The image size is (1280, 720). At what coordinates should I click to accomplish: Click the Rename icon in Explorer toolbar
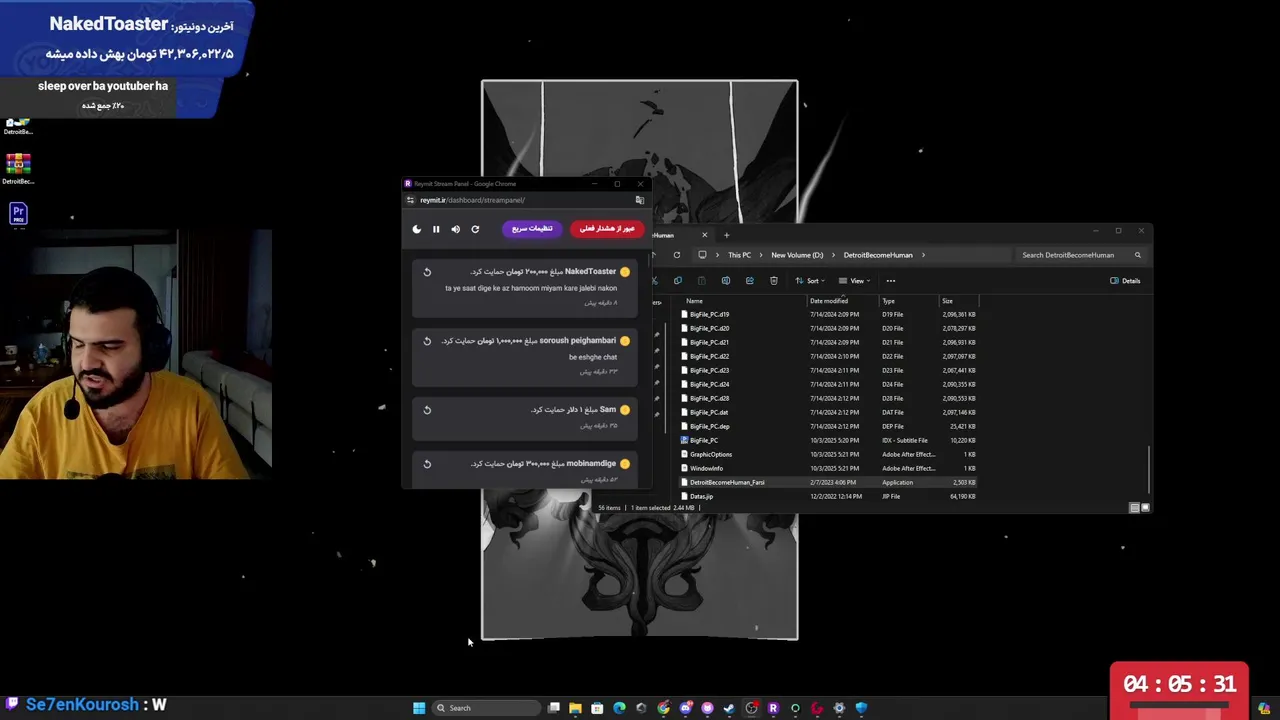tap(725, 281)
